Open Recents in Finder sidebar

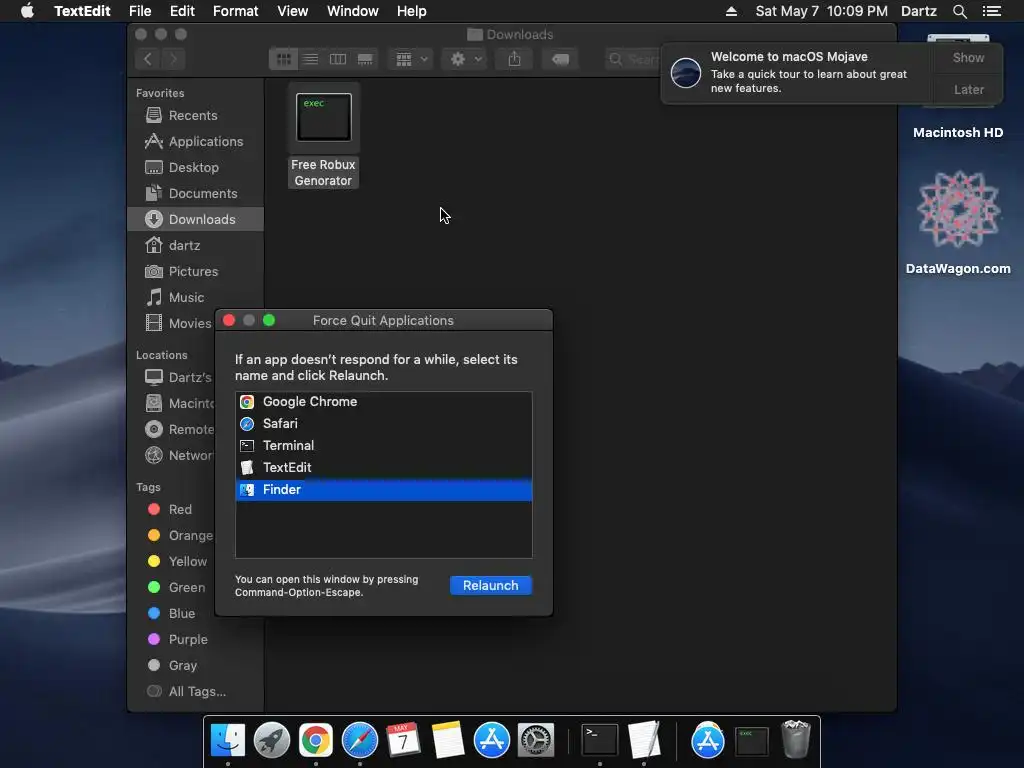(195, 115)
